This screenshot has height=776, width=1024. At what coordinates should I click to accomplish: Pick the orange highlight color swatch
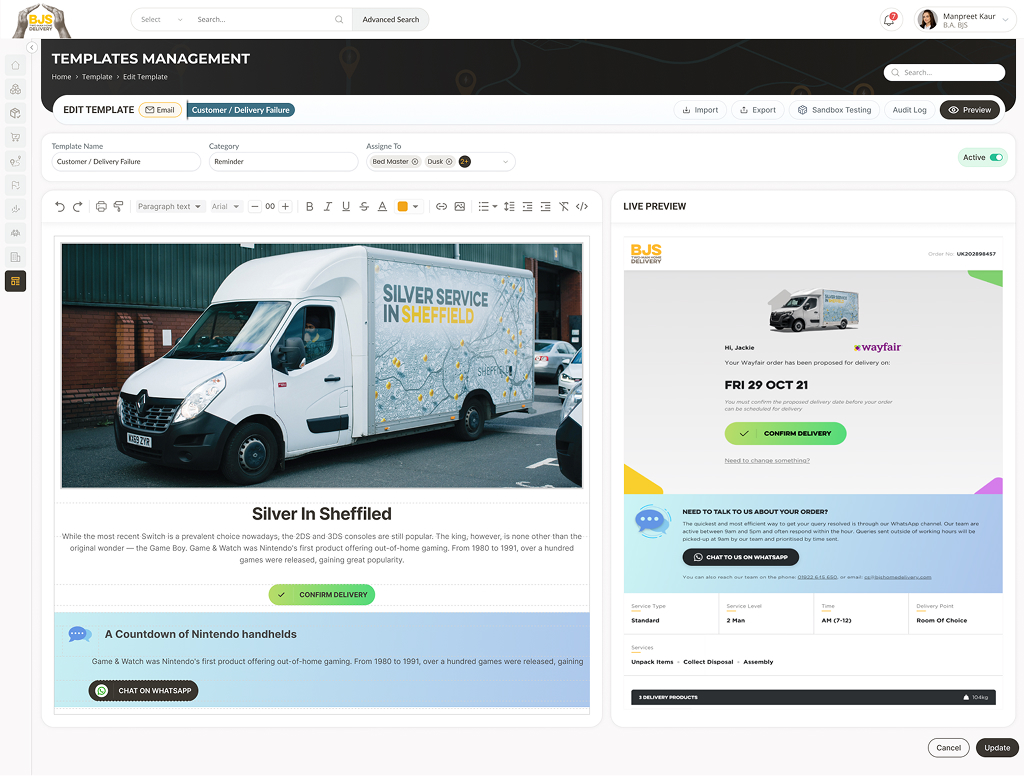pos(403,207)
